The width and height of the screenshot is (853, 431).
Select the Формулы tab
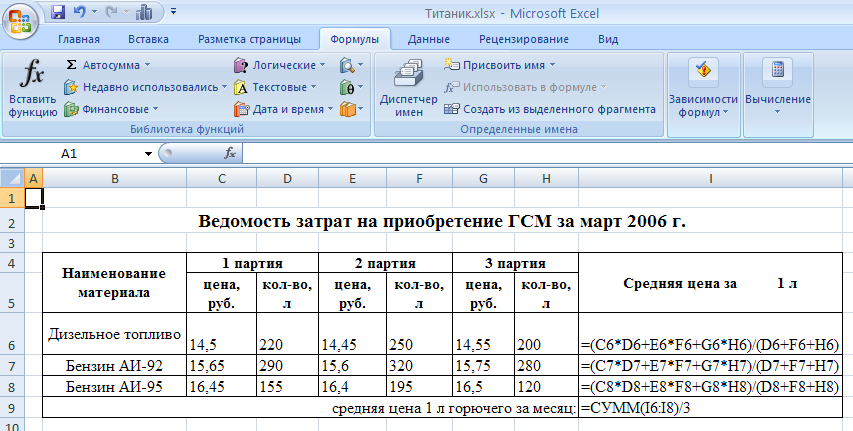coord(355,39)
